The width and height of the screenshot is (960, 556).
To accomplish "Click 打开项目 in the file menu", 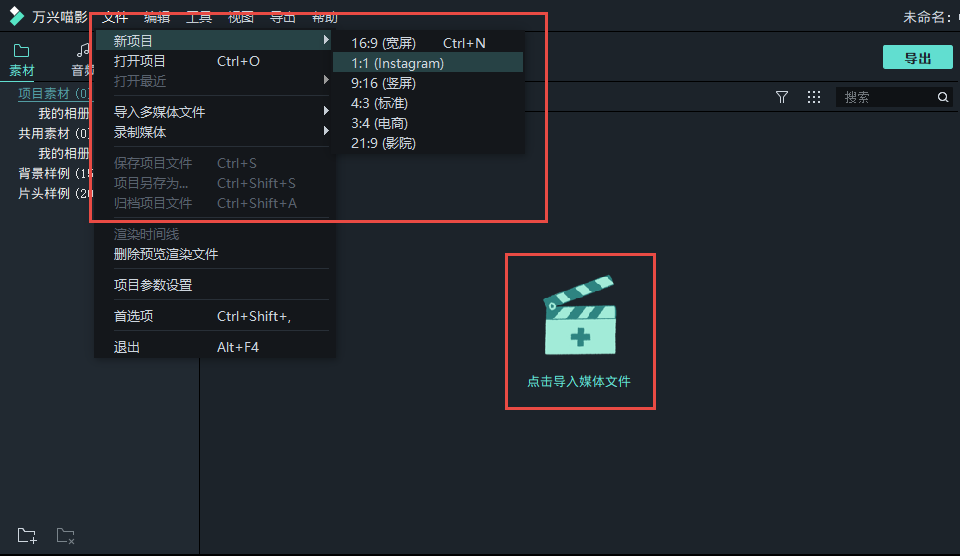I will (x=140, y=61).
